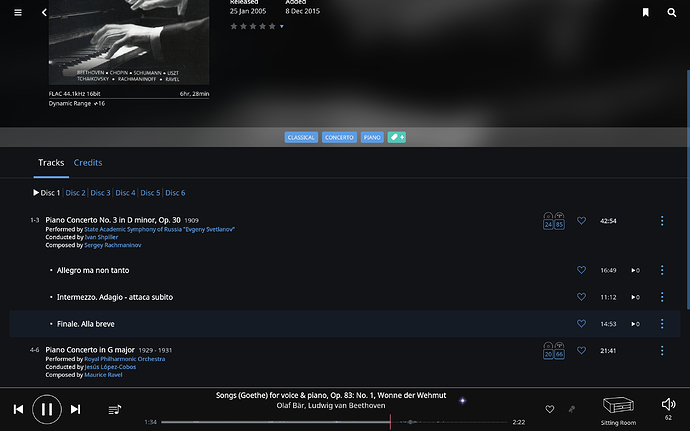
Task: Click the page vertical scrollbar
Action: tap(688, 189)
